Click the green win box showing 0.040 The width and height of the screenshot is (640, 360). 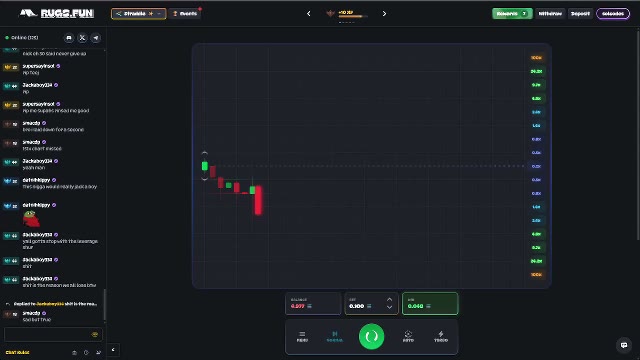(x=430, y=304)
